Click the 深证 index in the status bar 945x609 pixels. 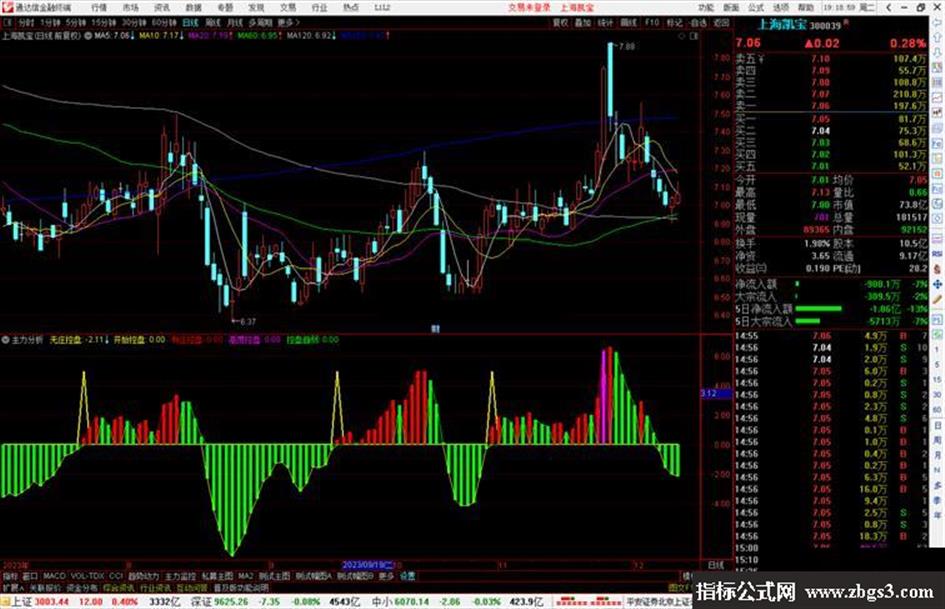coord(202,602)
